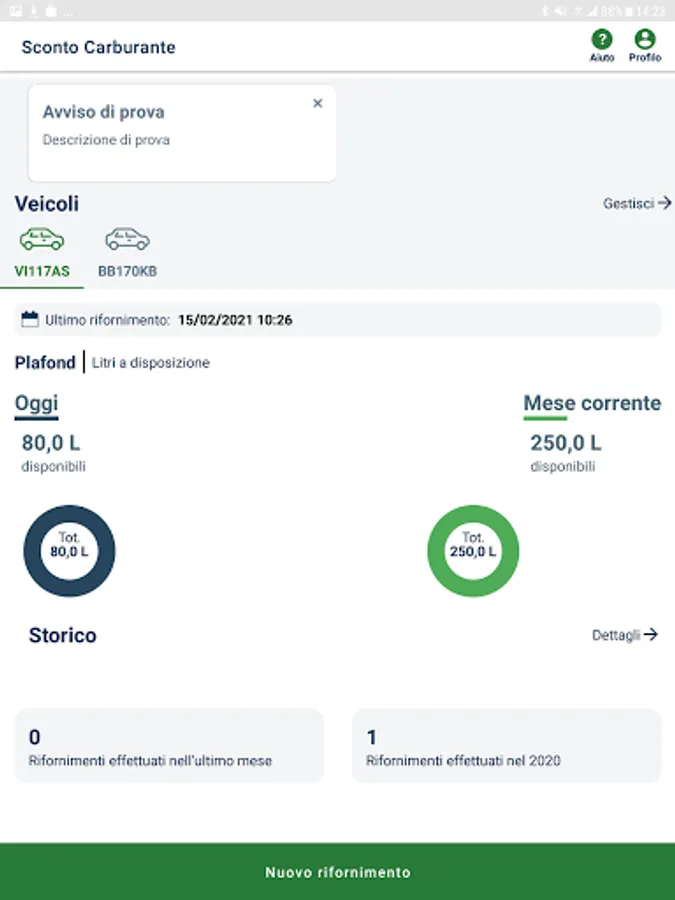Click the calendar icon beside Ultimo rifornimento
The image size is (675, 900).
pyautogui.click(x=30, y=320)
